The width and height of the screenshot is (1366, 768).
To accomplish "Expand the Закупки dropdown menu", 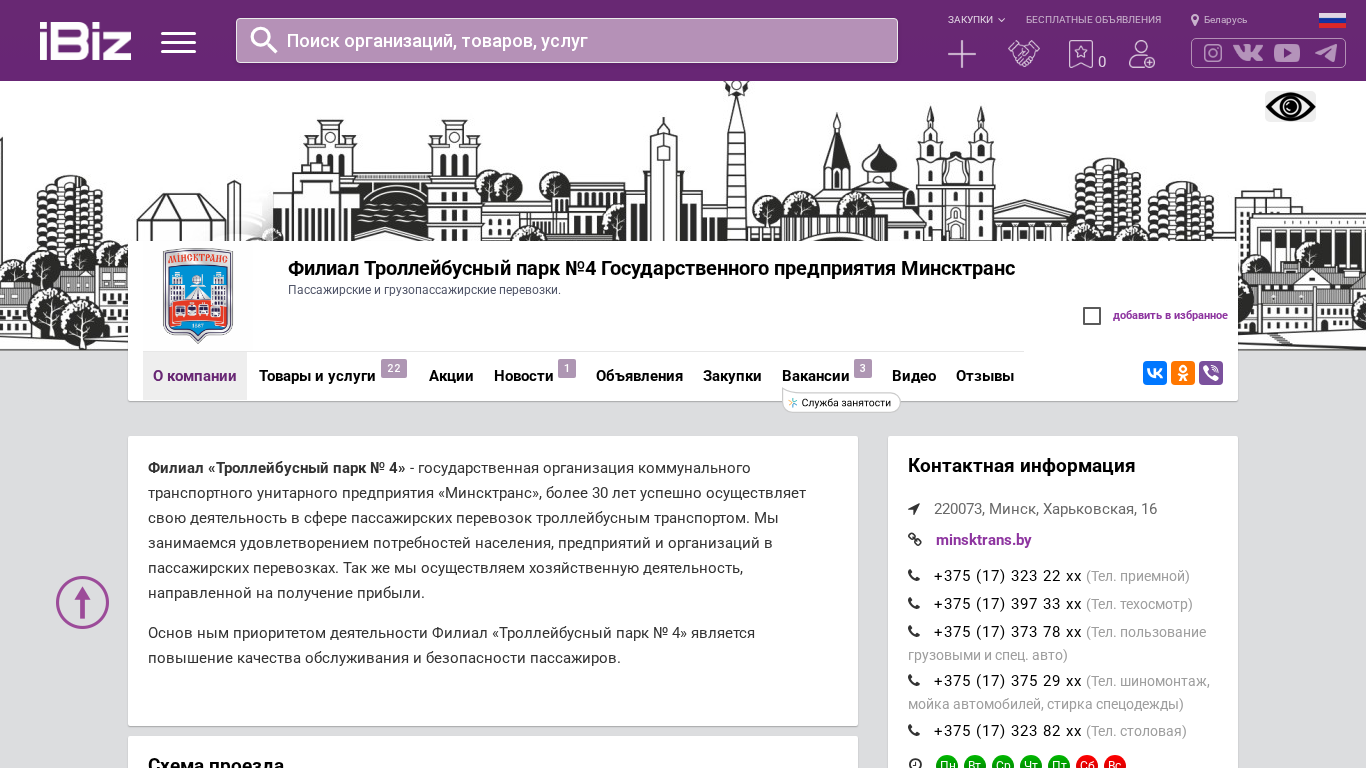I will coord(976,20).
